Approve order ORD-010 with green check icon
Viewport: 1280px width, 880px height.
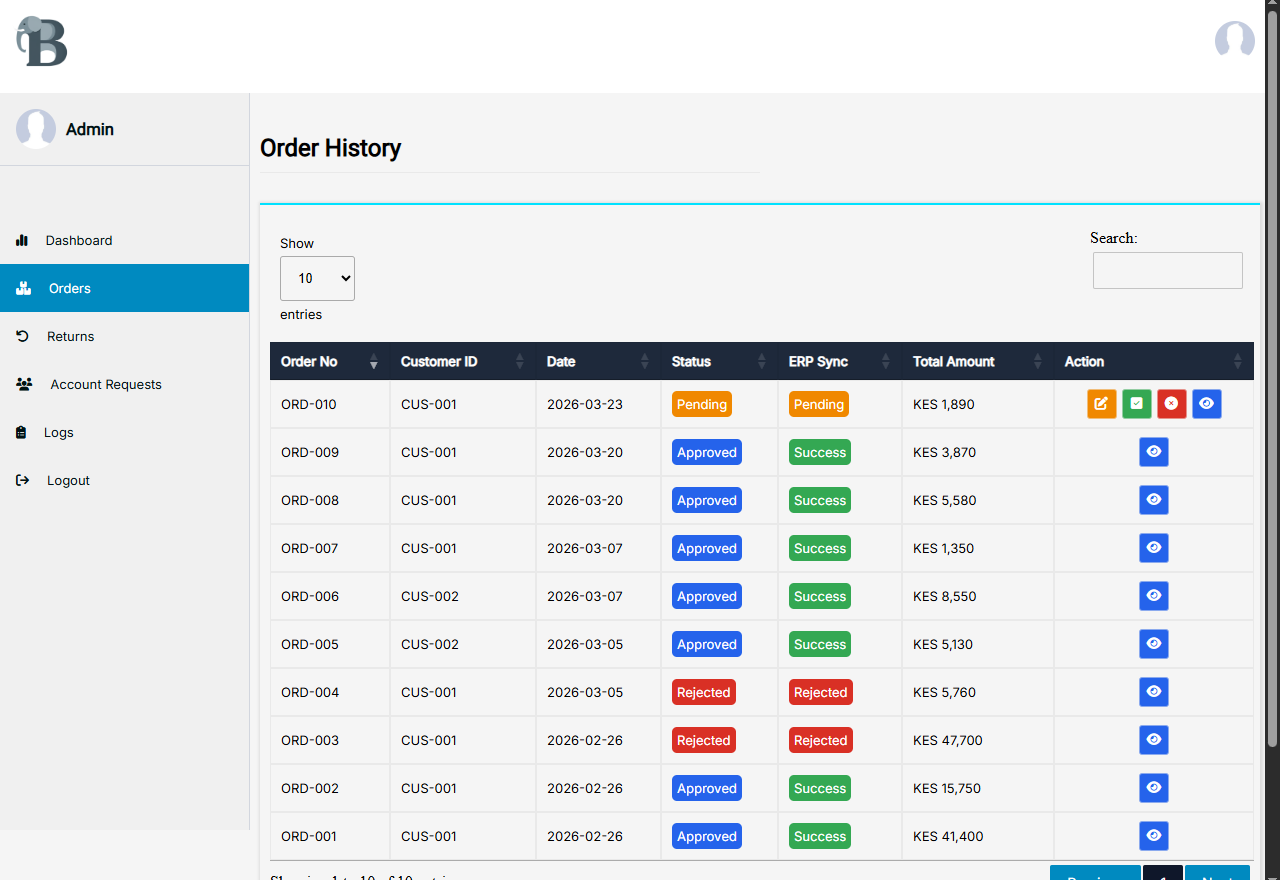pos(1137,404)
